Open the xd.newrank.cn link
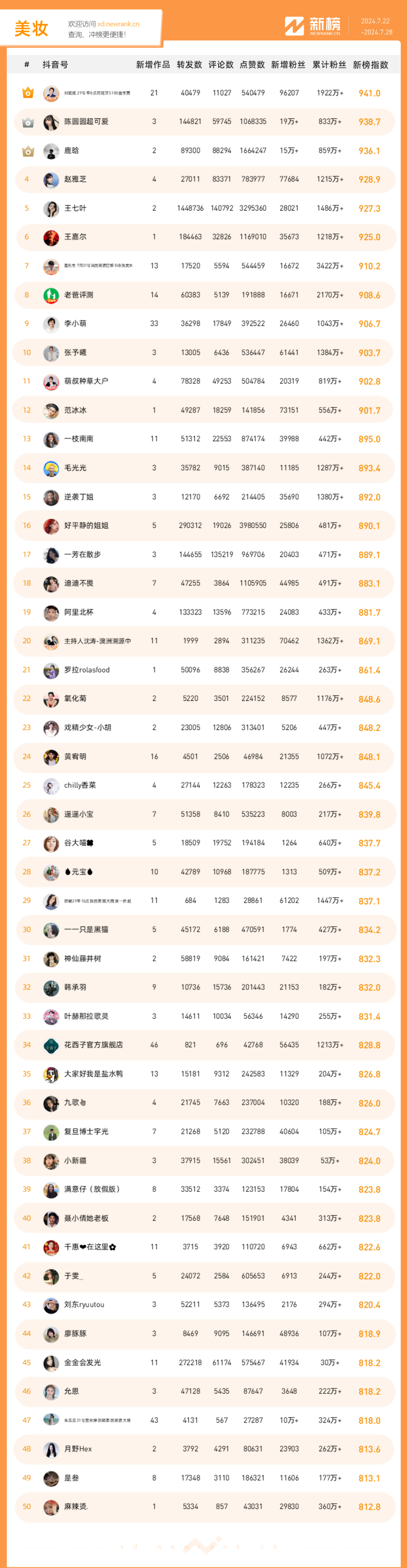407x1568 pixels. point(118,25)
